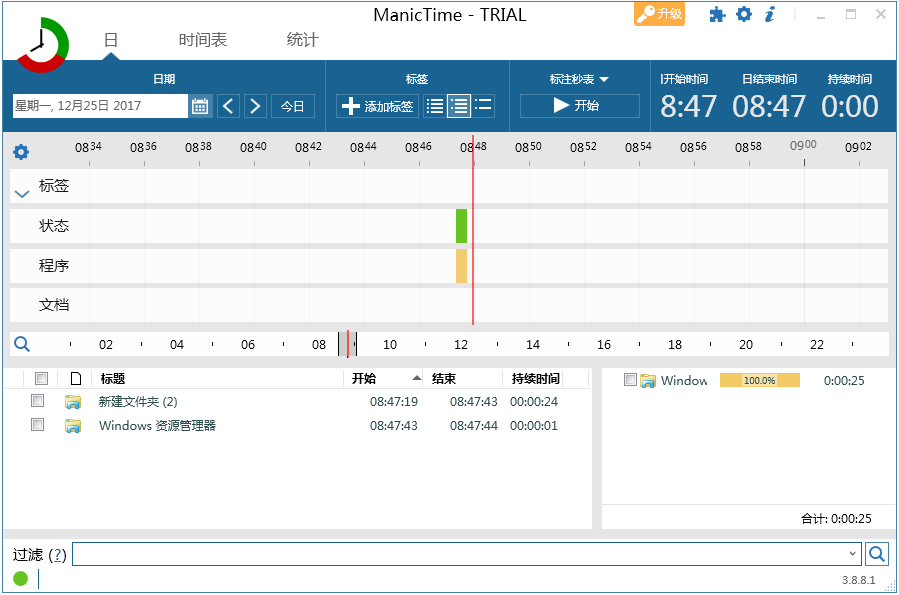Click the timeline zoom magnifier icon
Image resolution: width=899 pixels, height=595 pixels.
click(x=22, y=344)
